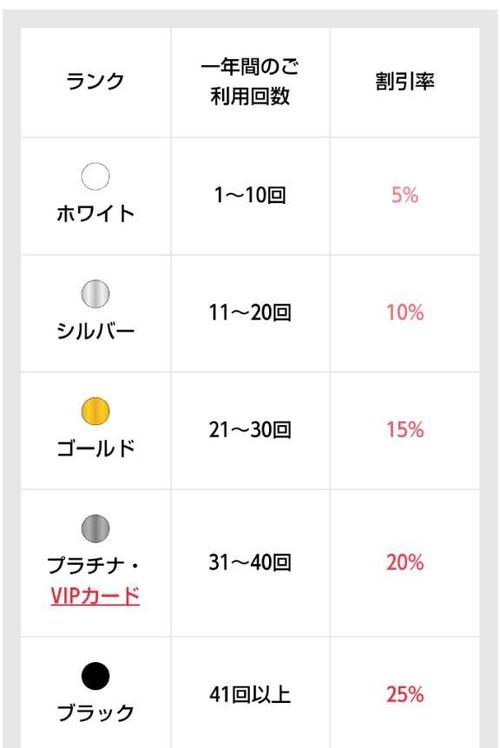Click the 15% discount value
Image resolution: width=500 pixels, height=748 pixels.
(x=405, y=429)
